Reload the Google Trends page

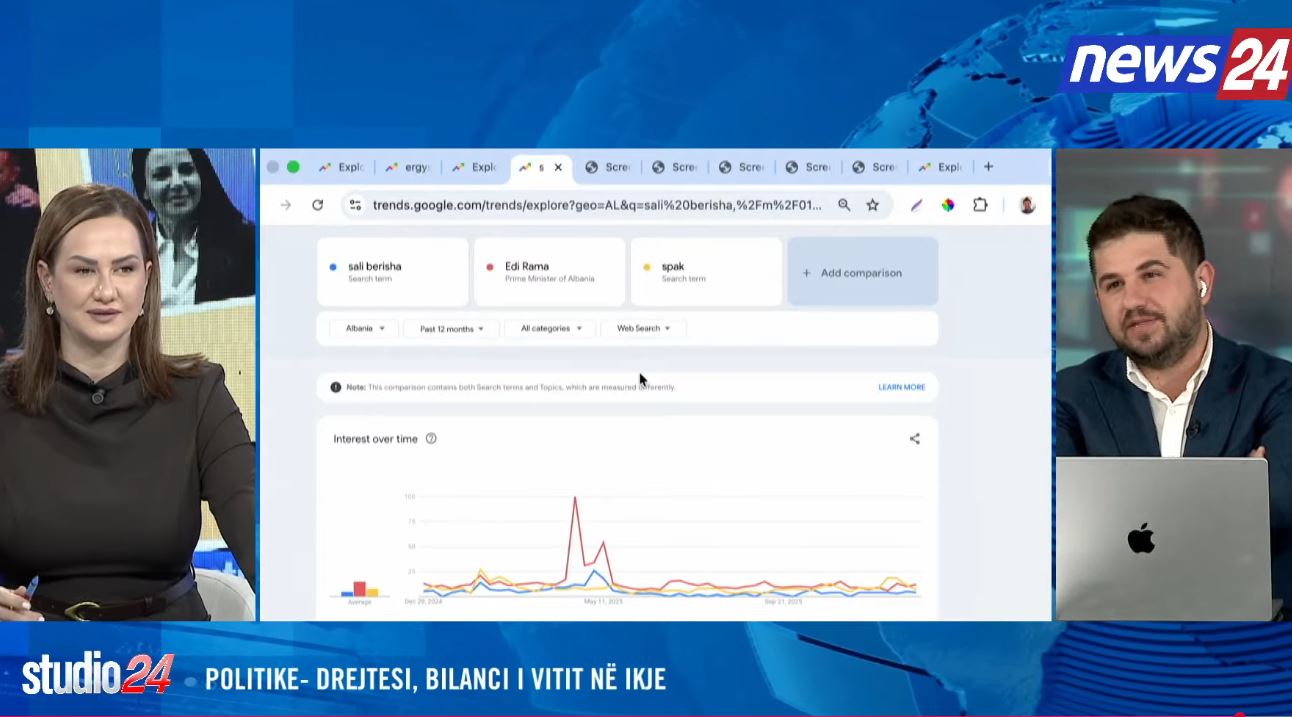pos(317,204)
